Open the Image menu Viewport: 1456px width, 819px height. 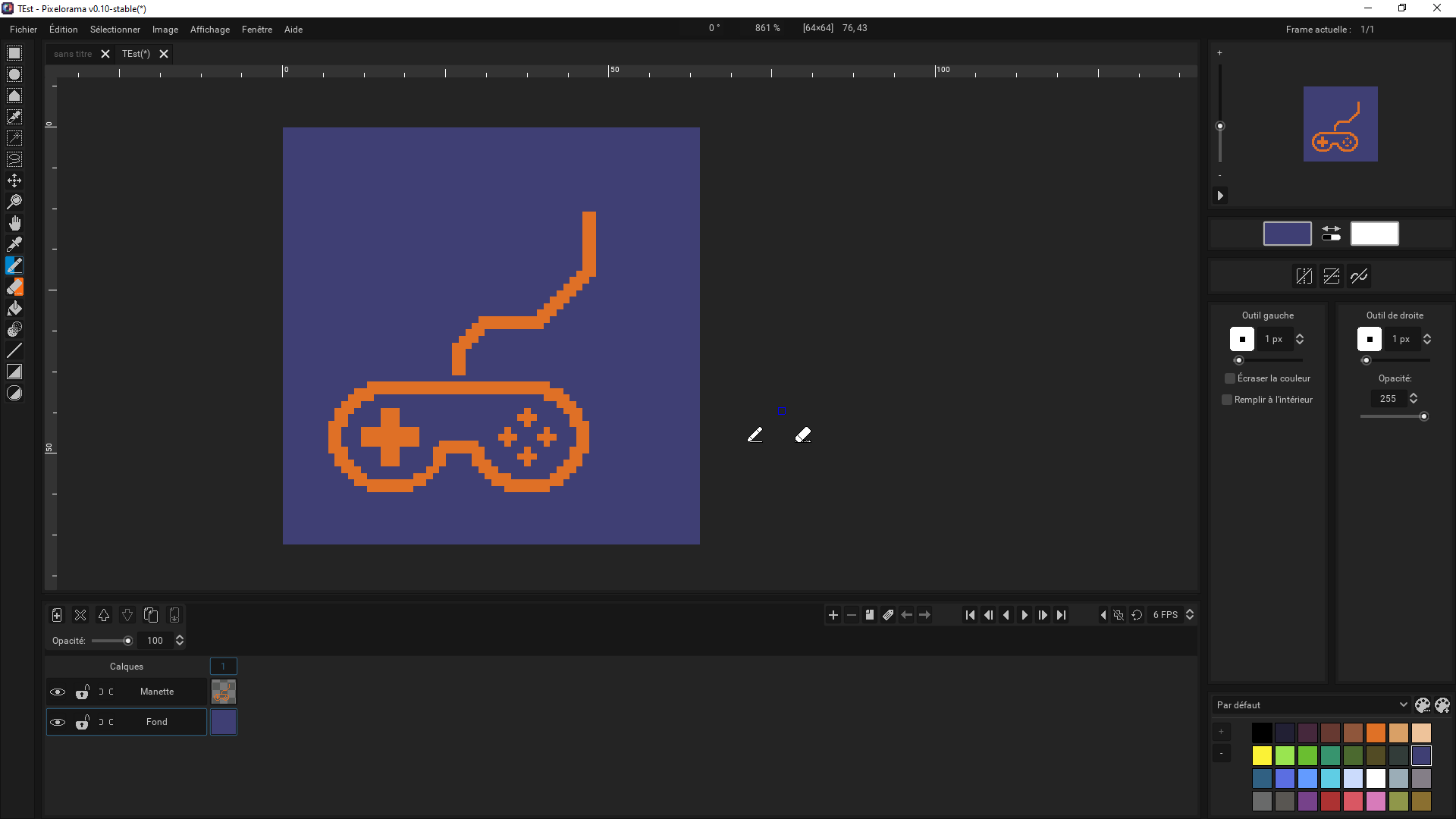coord(165,29)
